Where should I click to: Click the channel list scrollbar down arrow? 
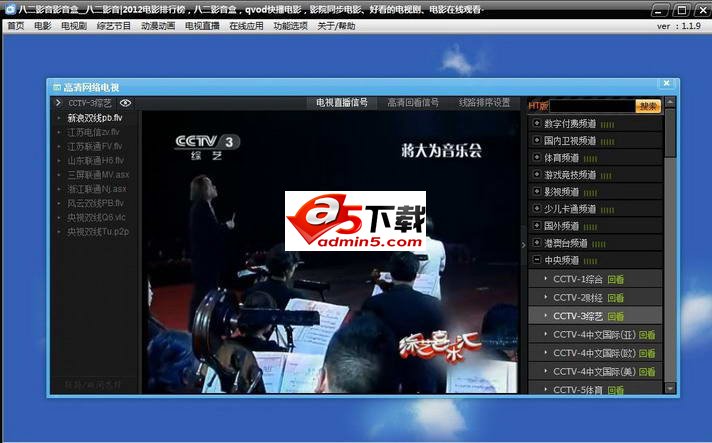(670, 388)
